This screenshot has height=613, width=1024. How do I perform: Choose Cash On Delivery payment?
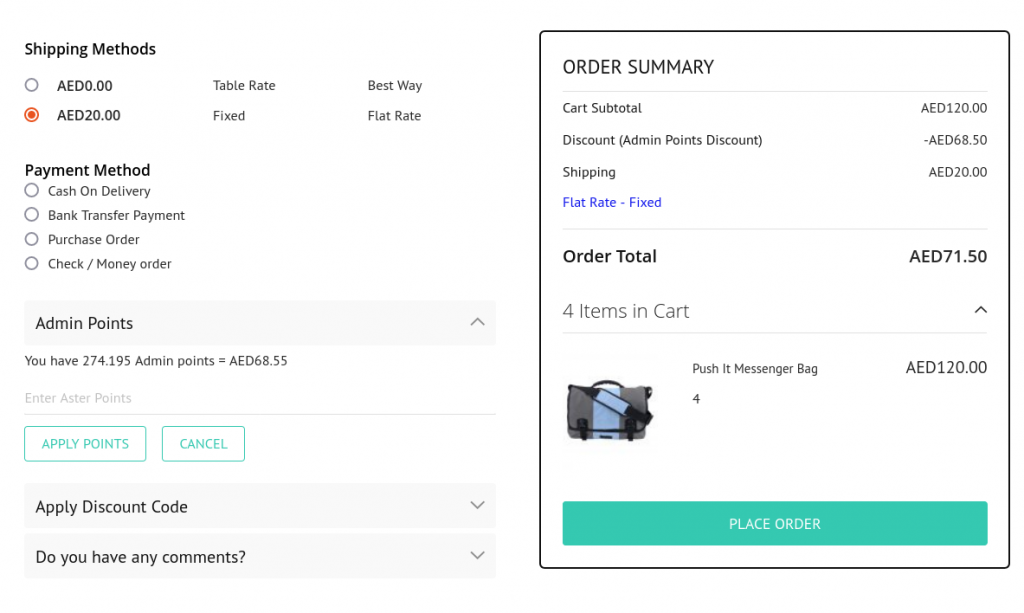click(31, 191)
